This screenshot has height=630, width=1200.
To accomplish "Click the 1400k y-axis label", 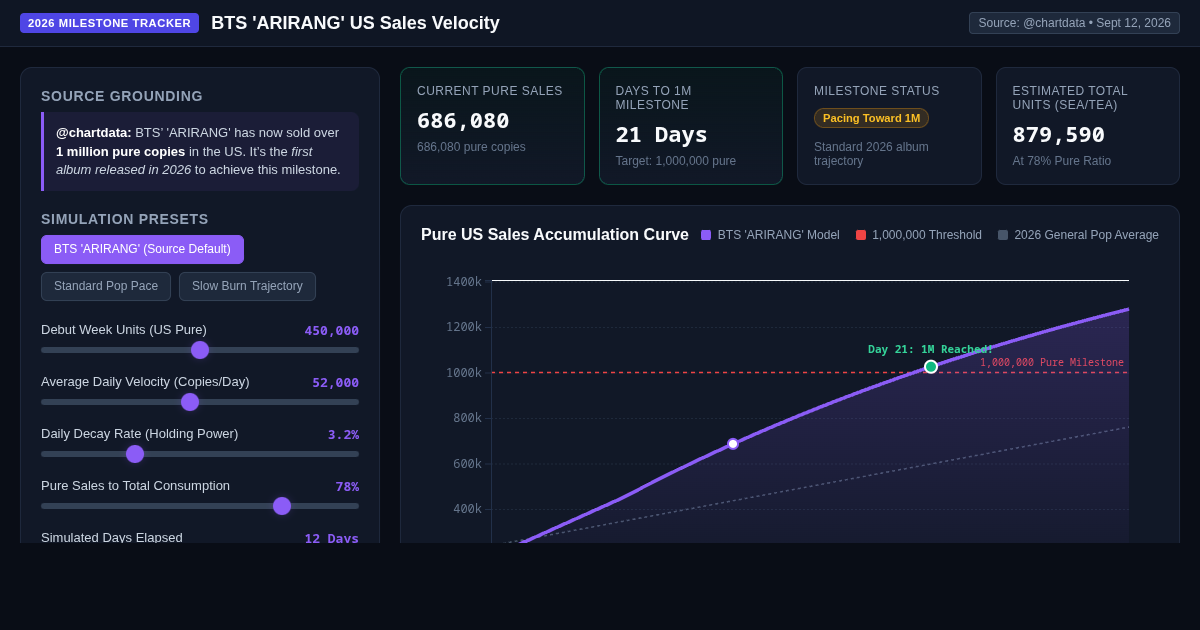I will click(x=464, y=282).
